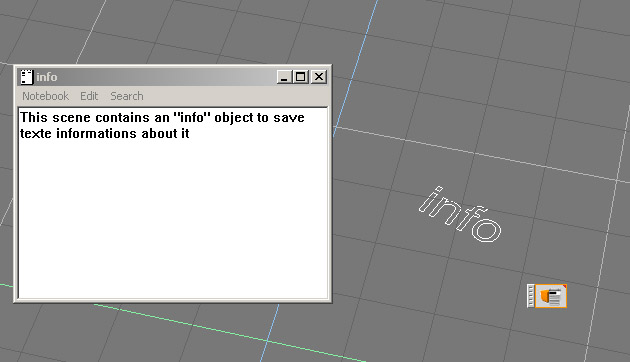Click the info window notebook icon
Screen dimensions: 630x362
click(x=27, y=77)
